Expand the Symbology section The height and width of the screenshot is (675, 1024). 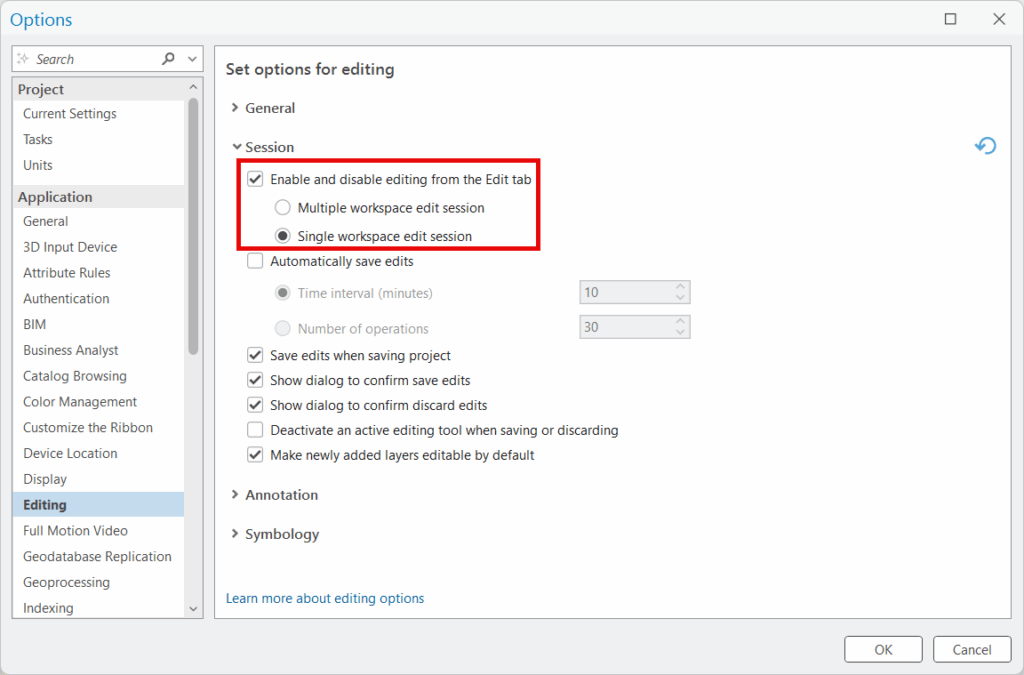(236, 534)
